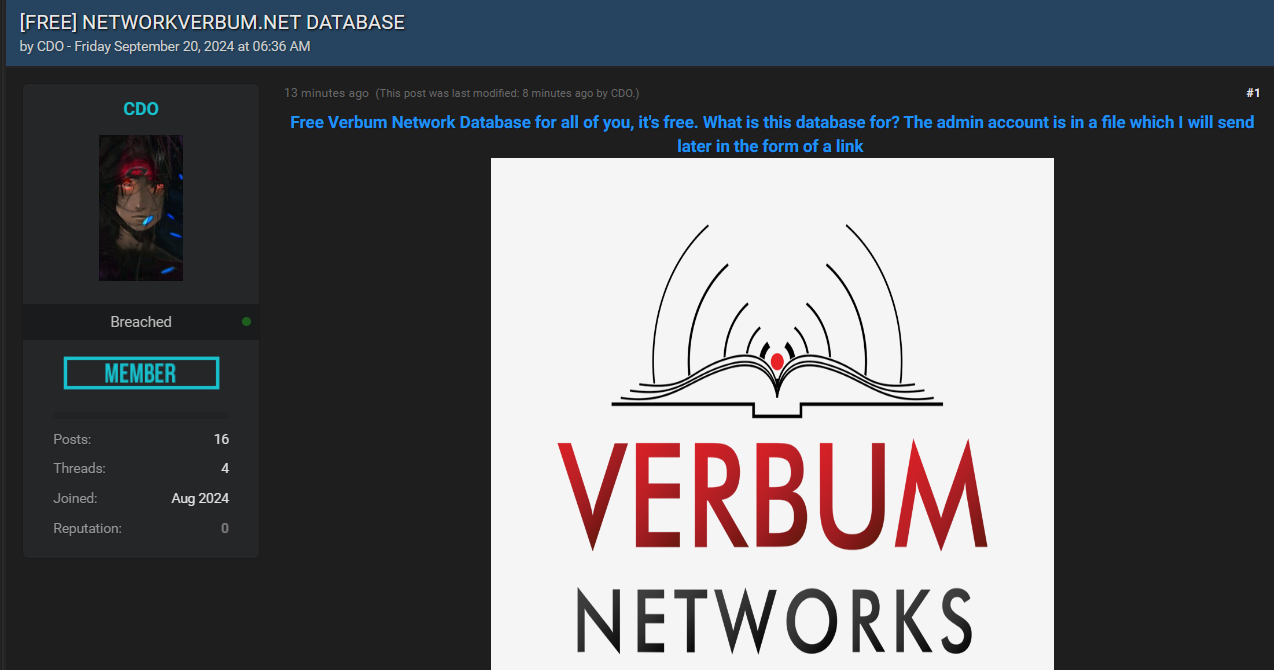This screenshot has width=1274, height=670.
Task: Click the blue post message text
Action: (771, 134)
